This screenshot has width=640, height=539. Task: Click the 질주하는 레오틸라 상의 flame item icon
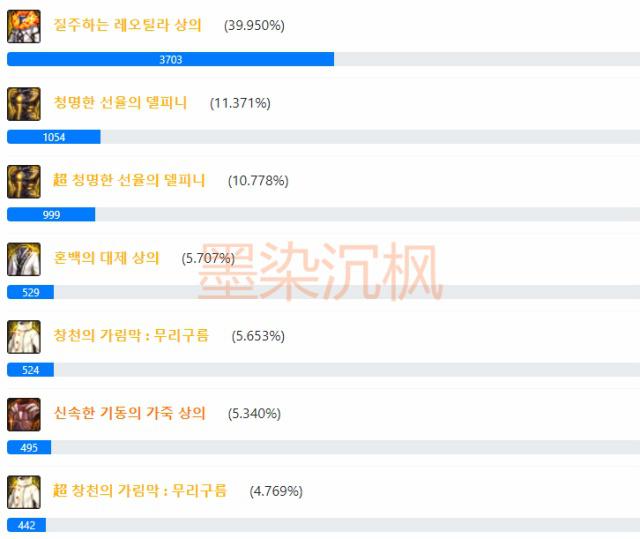pos(24,27)
